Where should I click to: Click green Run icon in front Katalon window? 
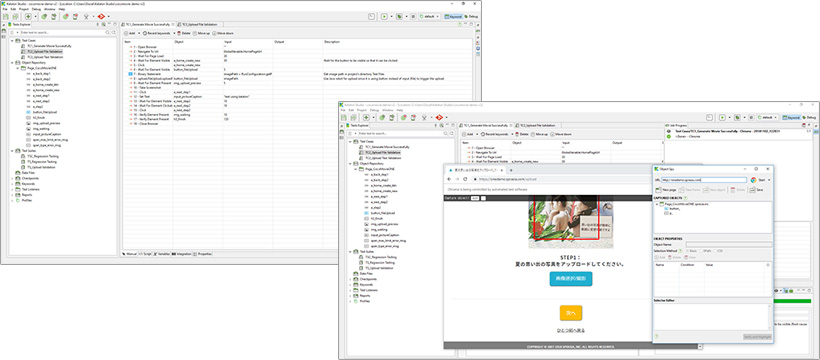point(722,117)
